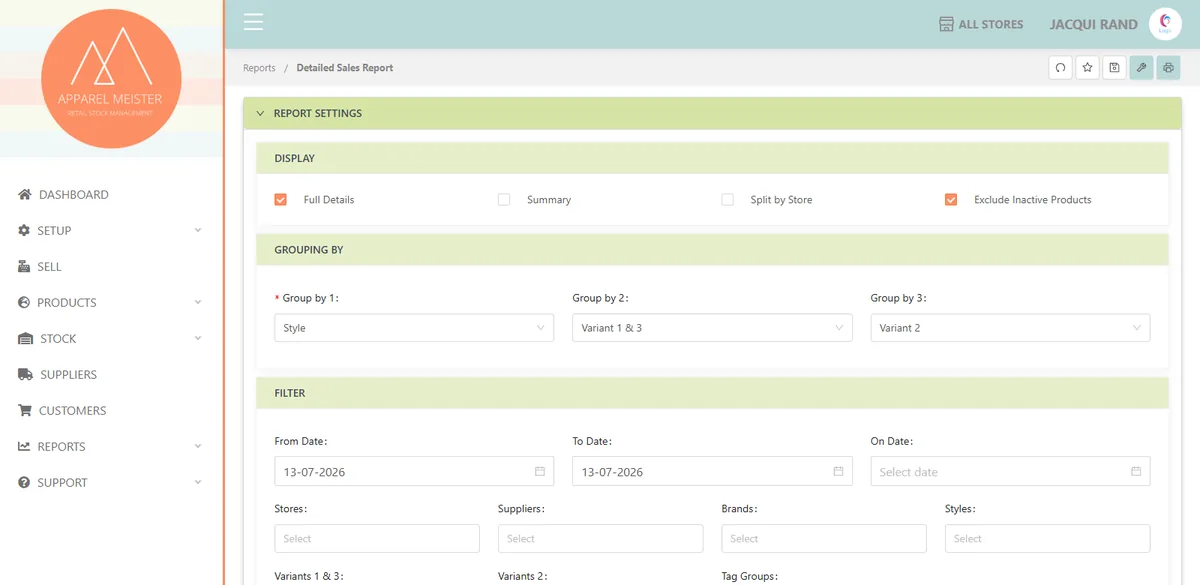Image resolution: width=1200 pixels, height=585 pixels.
Task: Click the printer icon
Action: point(1168,68)
